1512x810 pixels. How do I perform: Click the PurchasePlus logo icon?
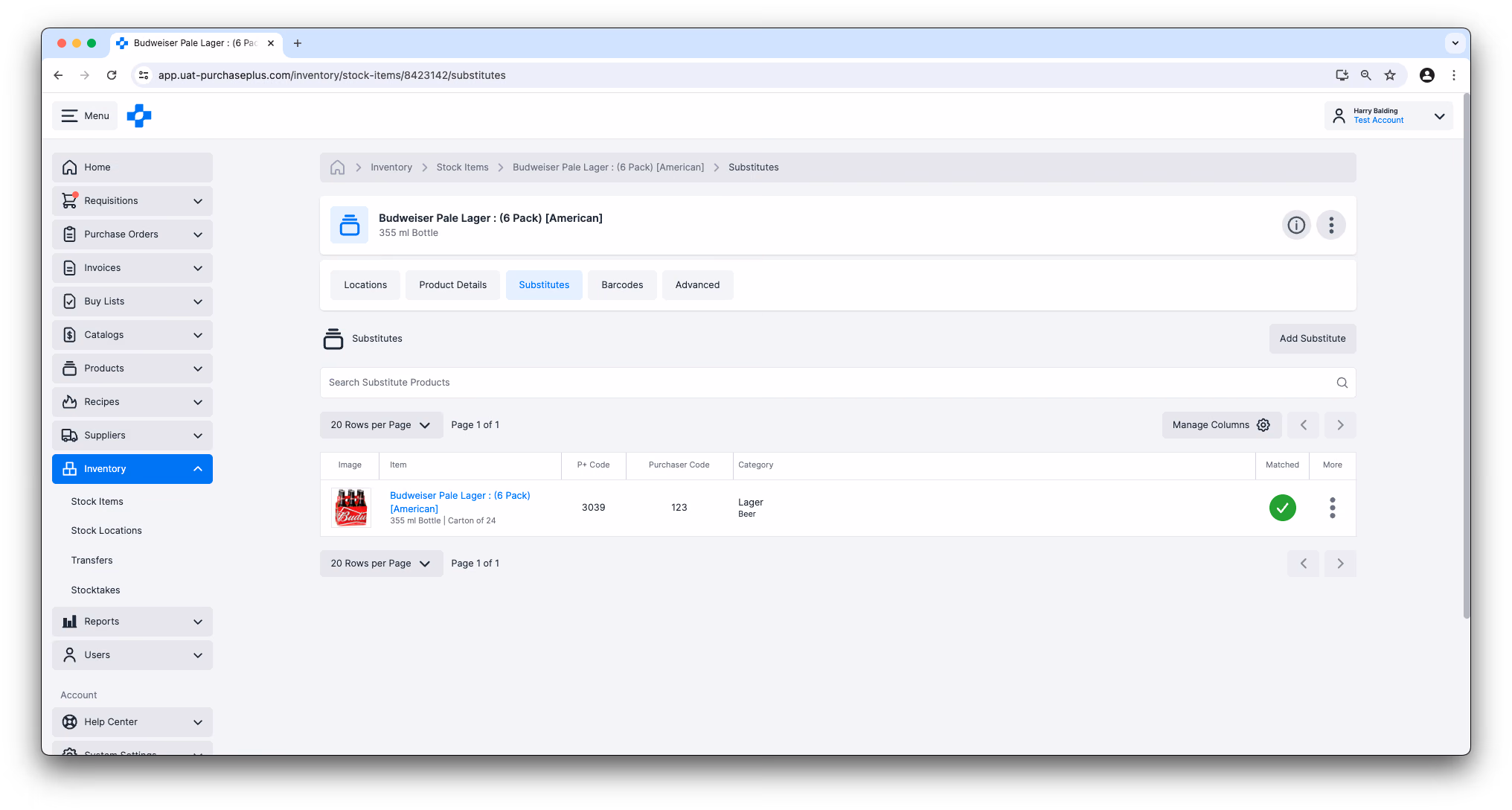point(139,116)
